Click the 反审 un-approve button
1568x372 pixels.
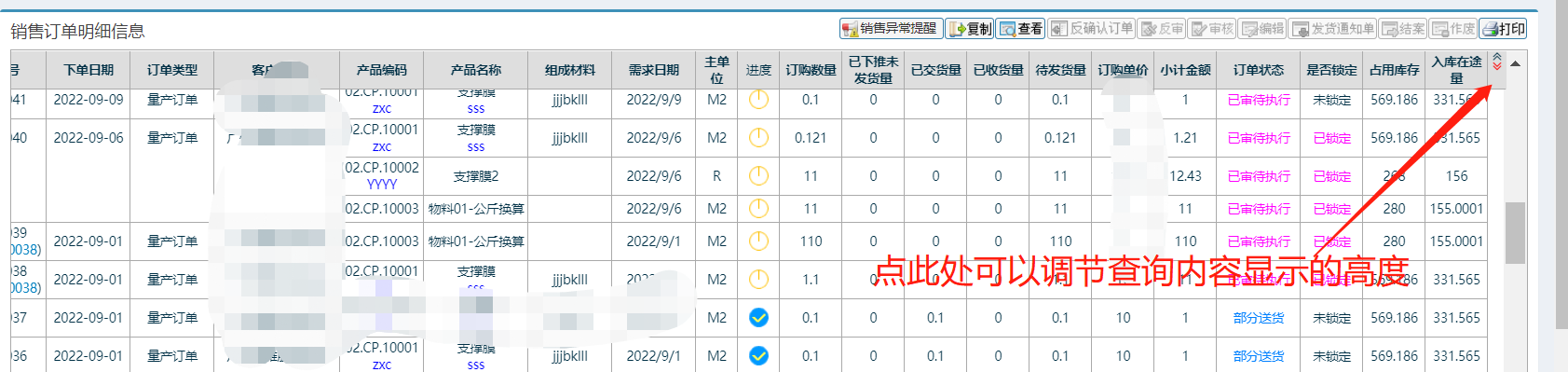pos(1162,29)
